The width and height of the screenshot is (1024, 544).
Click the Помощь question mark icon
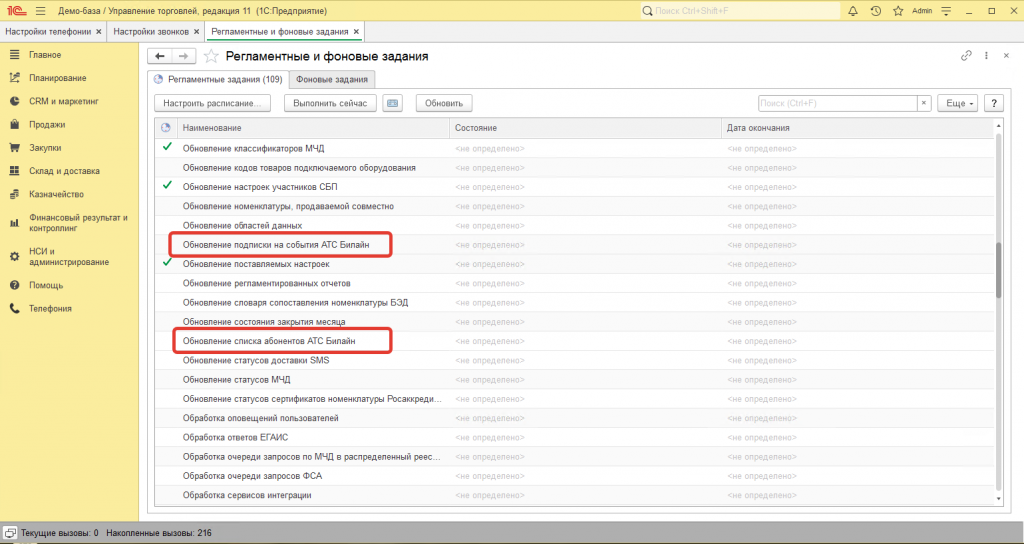(x=14, y=285)
